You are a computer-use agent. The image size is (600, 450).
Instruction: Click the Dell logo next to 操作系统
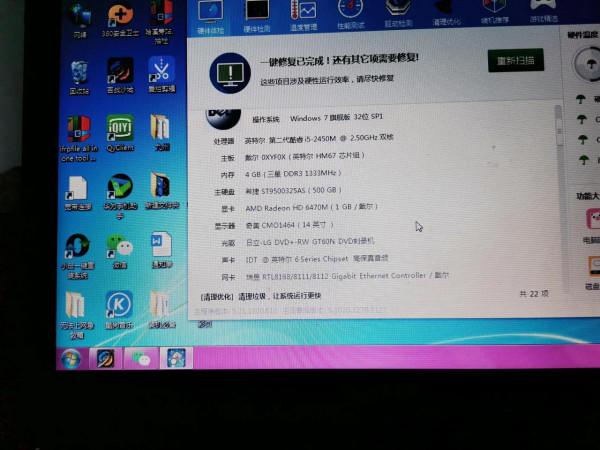pos(223,117)
